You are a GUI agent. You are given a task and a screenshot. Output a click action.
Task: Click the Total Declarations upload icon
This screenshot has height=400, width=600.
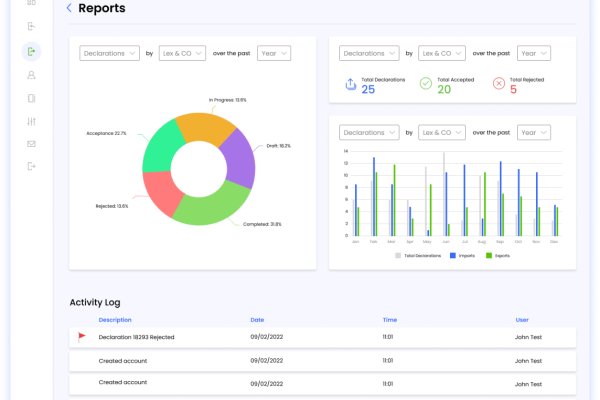click(351, 84)
